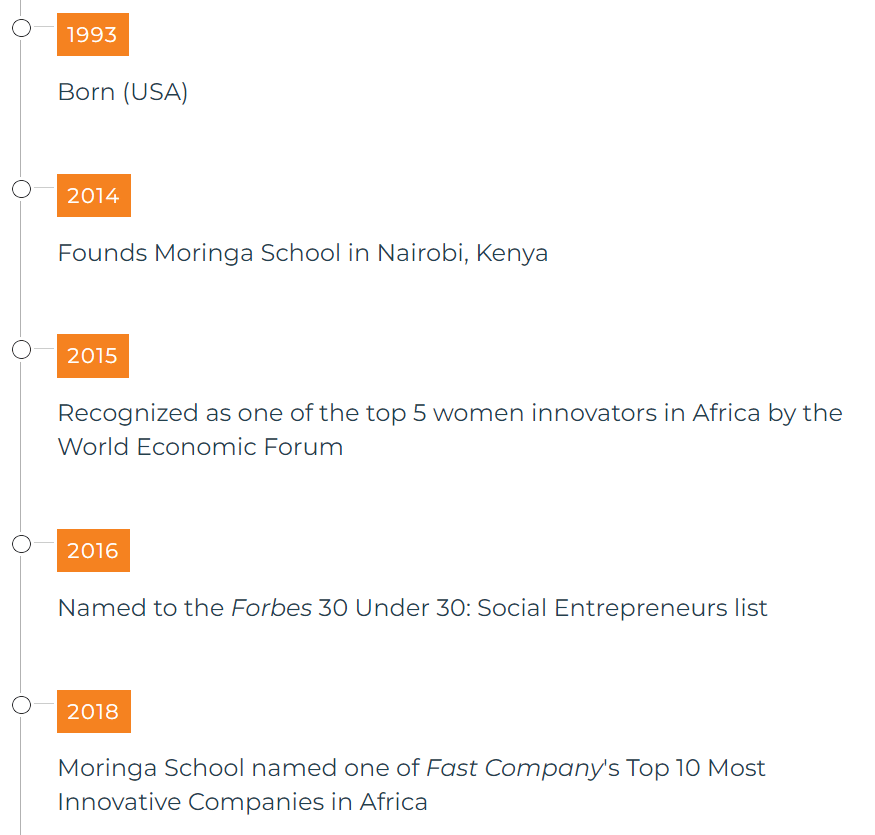Click the italic 'Fast Company' text
The image size is (875, 835).
[515, 769]
